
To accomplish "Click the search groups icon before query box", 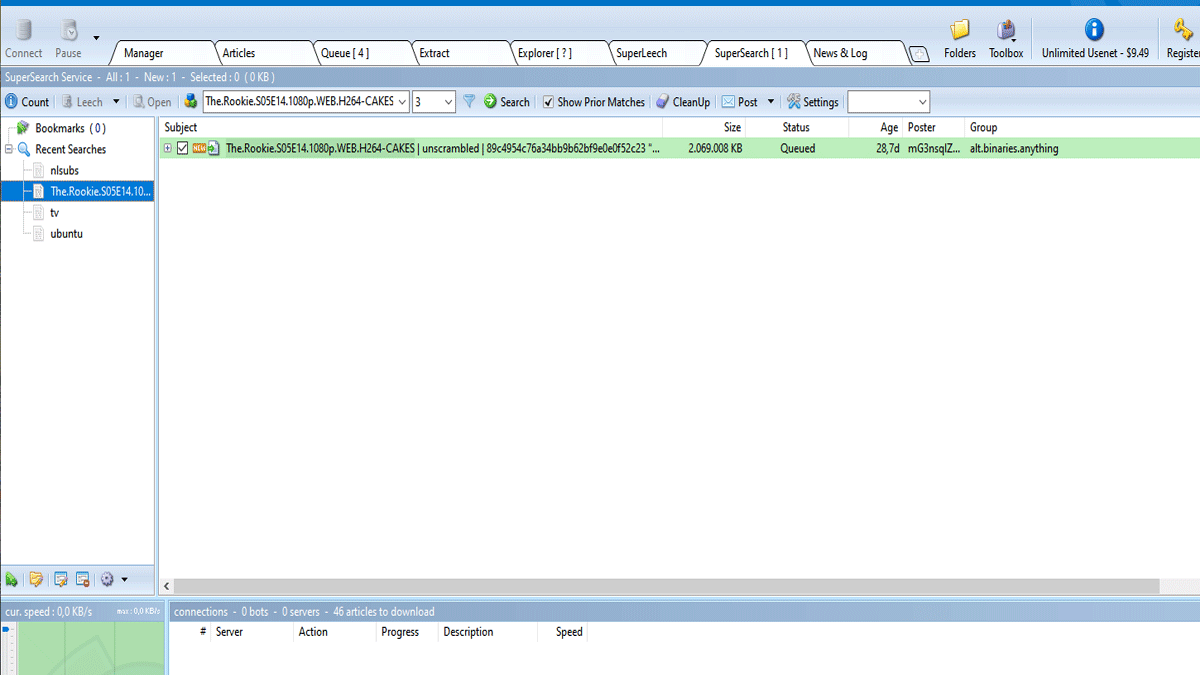I will pyautogui.click(x=191, y=102).
